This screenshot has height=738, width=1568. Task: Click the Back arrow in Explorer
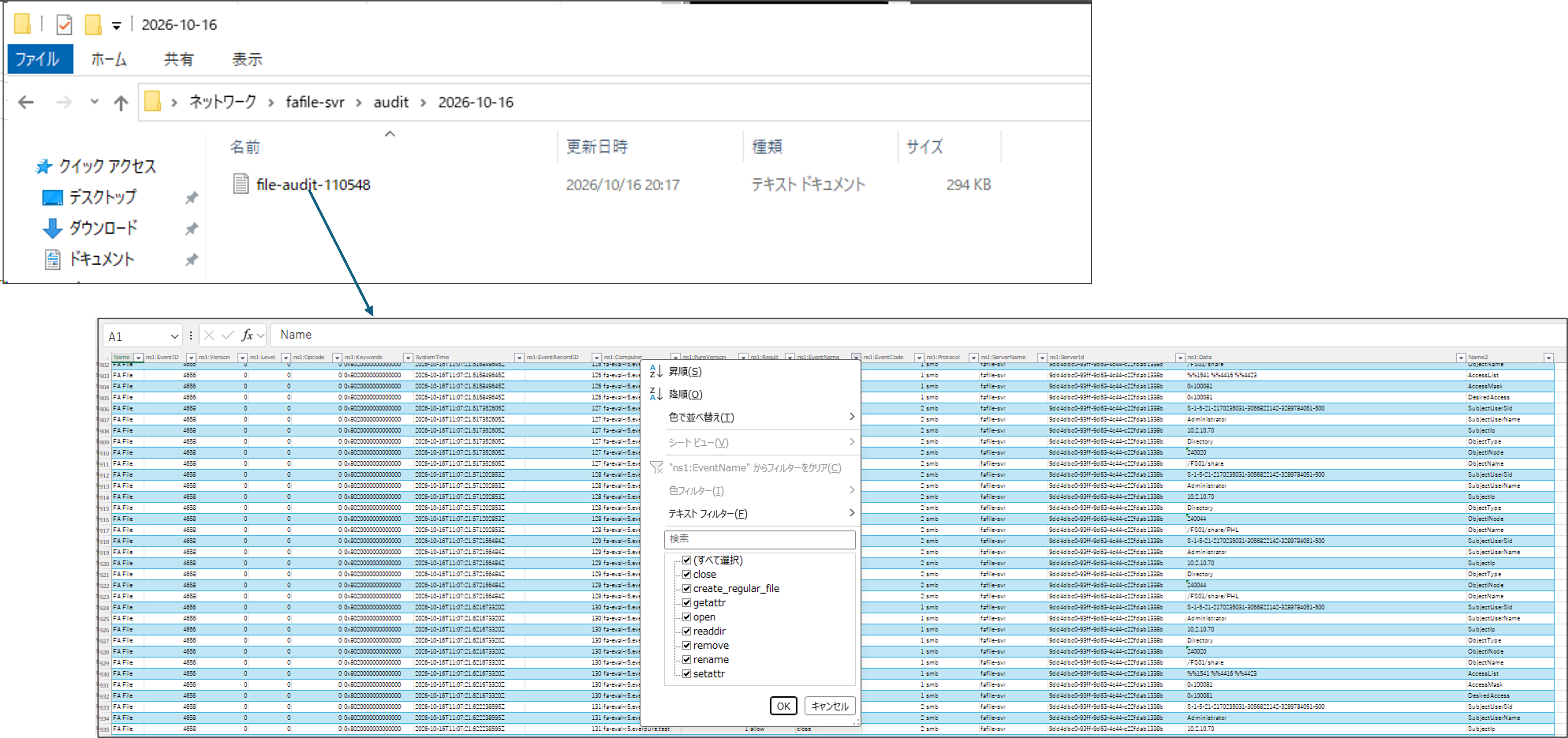[x=26, y=102]
